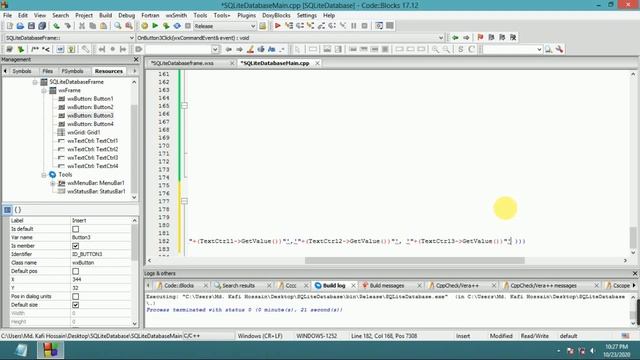Click the Undo toolbar icon
This screenshot has width=640, height=360.
coord(56,26)
